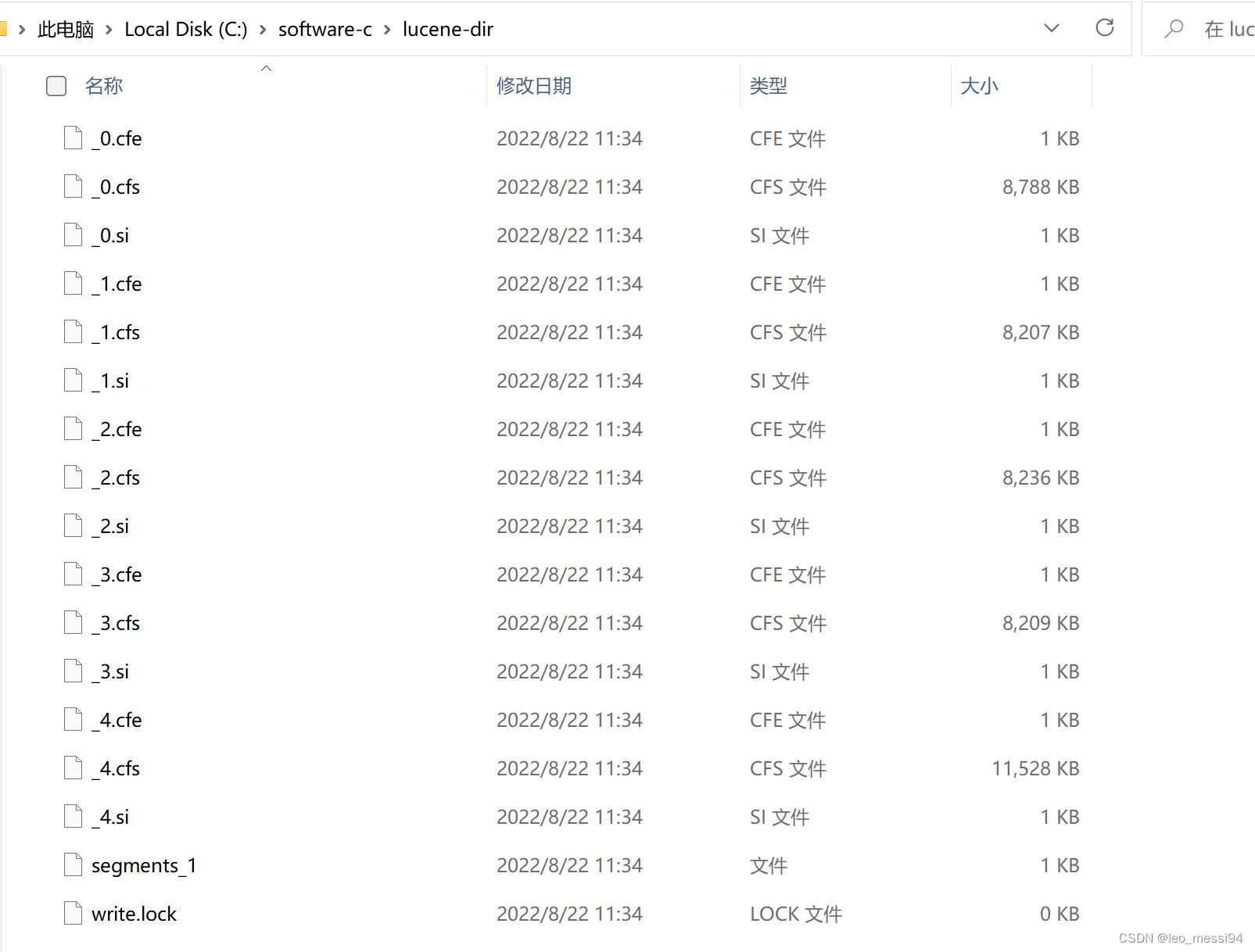The height and width of the screenshot is (952, 1255).
Task: Select the _1.cfs file row
Action: click(x=117, y=331)
